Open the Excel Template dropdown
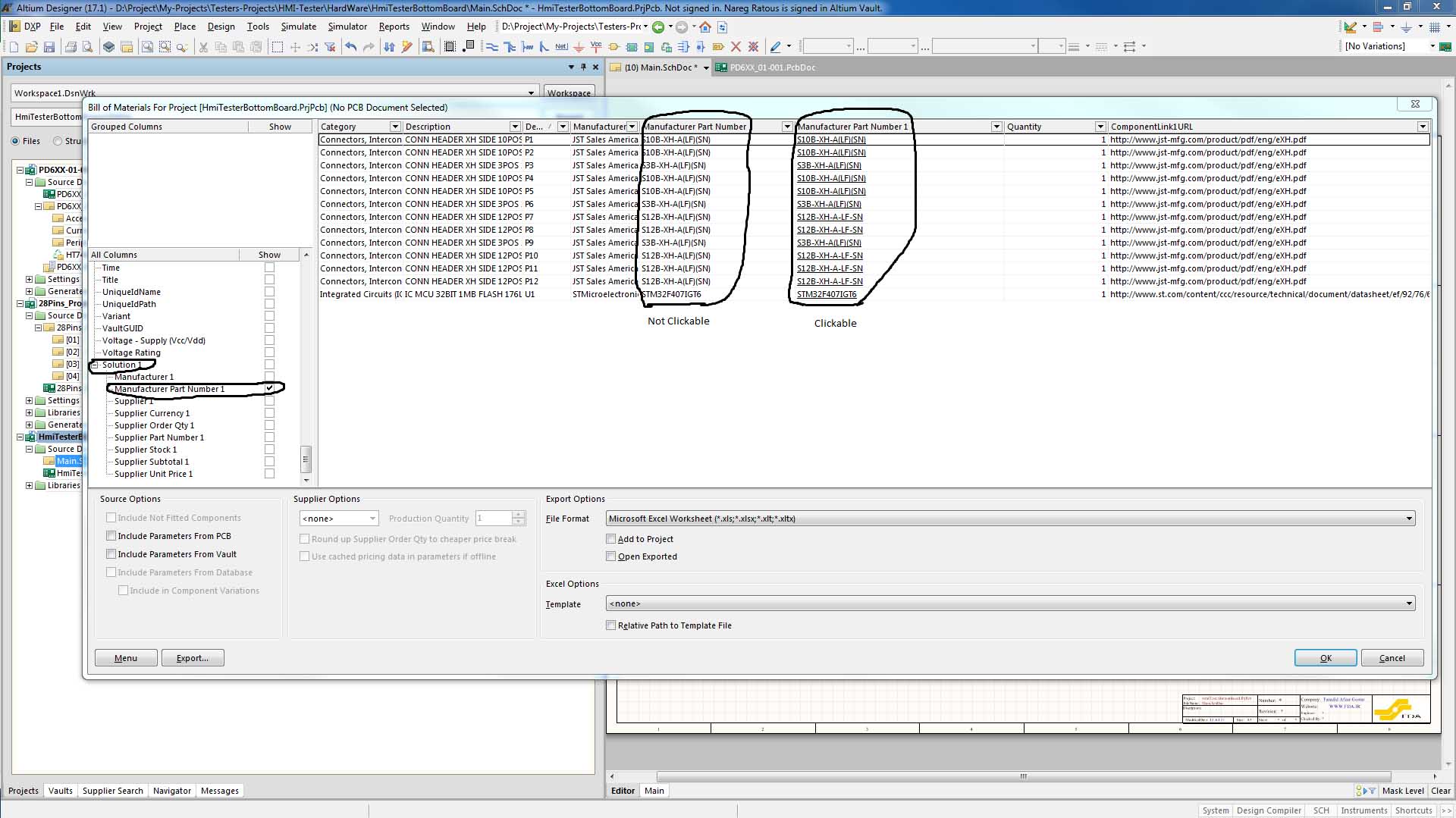This screenshot has height=818, width=1456. pyautogui.click(x=1409, y=603)
